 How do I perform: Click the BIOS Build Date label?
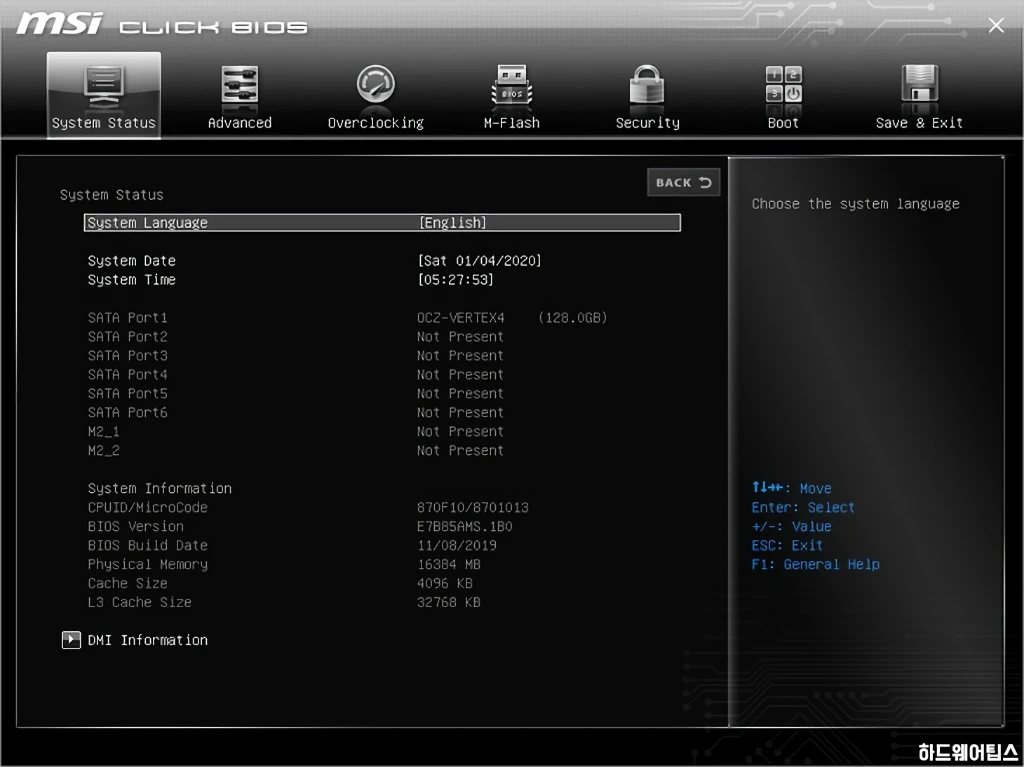pyautogui.click(x=148, y=545)
